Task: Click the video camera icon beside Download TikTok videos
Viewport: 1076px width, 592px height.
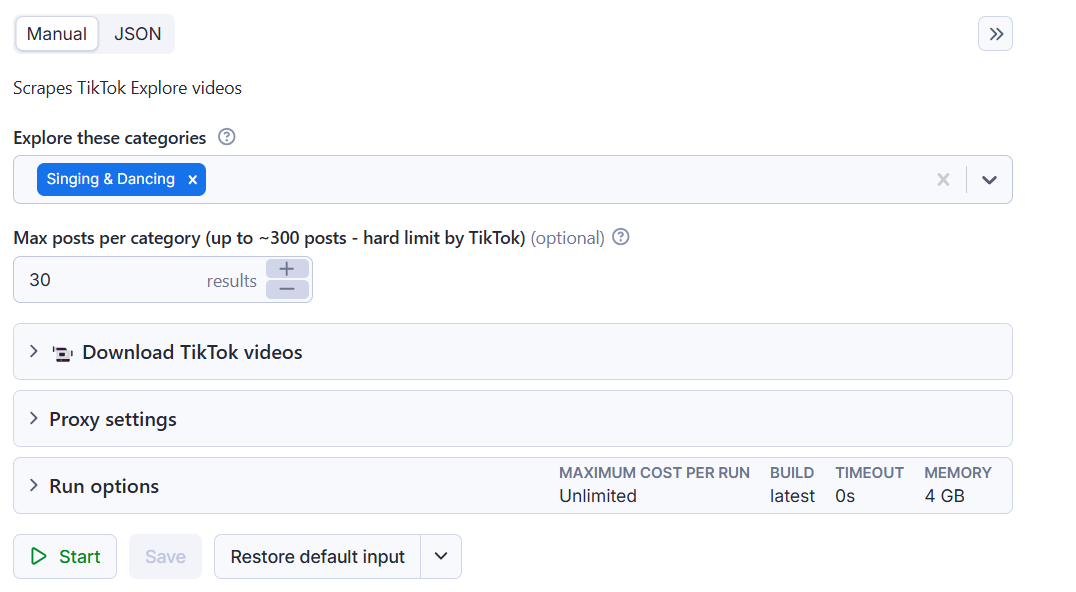Action: tap(62, 353)
